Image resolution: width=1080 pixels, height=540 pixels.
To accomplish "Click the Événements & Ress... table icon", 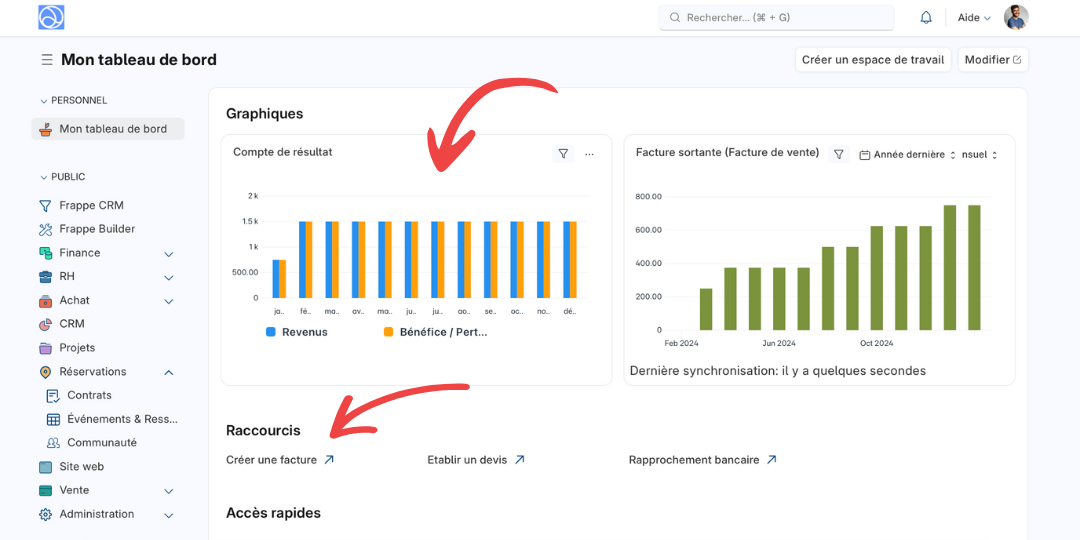I will (x=53, y=419).
